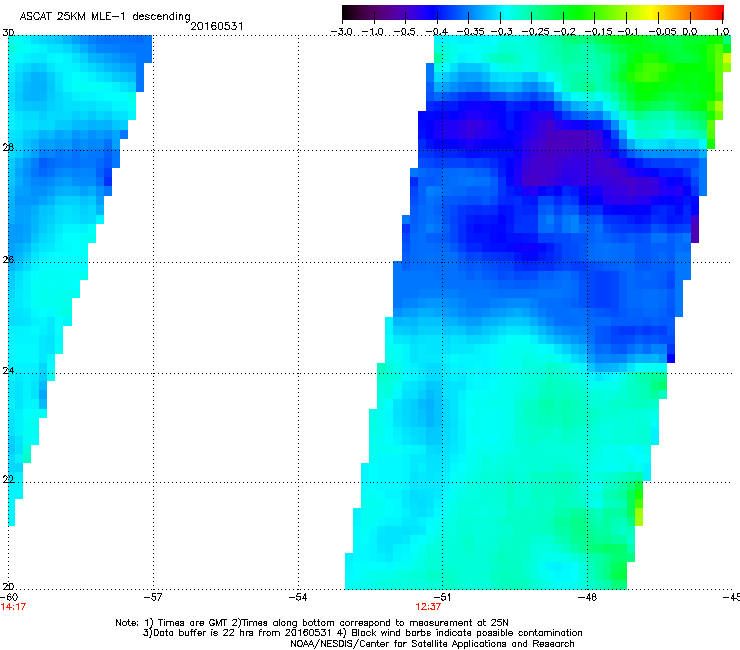Click the latitude label 28

point(8,148)
